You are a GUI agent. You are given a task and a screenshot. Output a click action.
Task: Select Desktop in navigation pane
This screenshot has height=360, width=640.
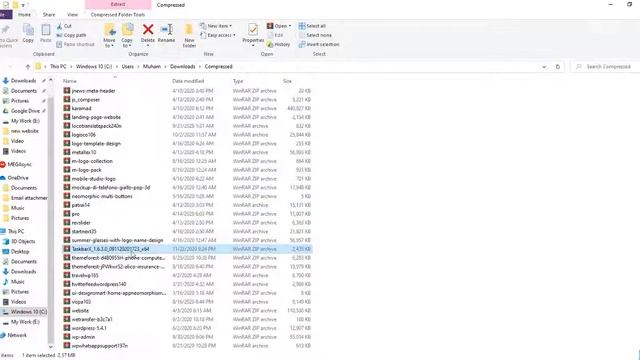[x=20, y=251]
